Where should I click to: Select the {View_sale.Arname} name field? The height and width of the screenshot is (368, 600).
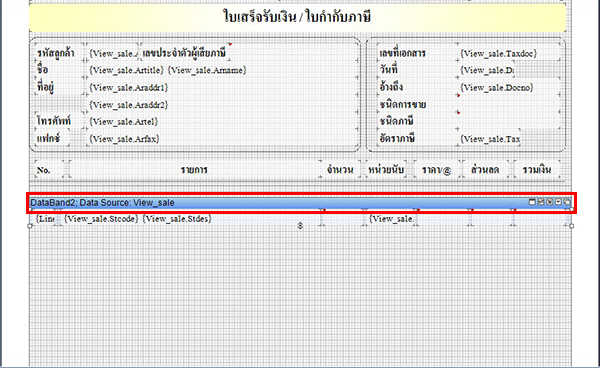[x=207, y=70]
